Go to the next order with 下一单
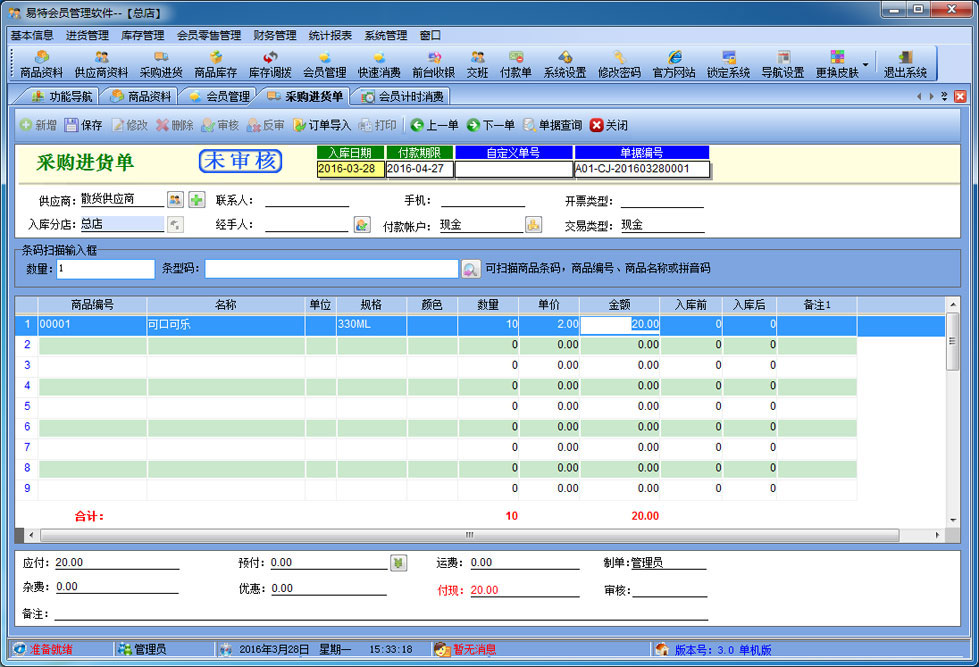 click(x=490, y=125)
